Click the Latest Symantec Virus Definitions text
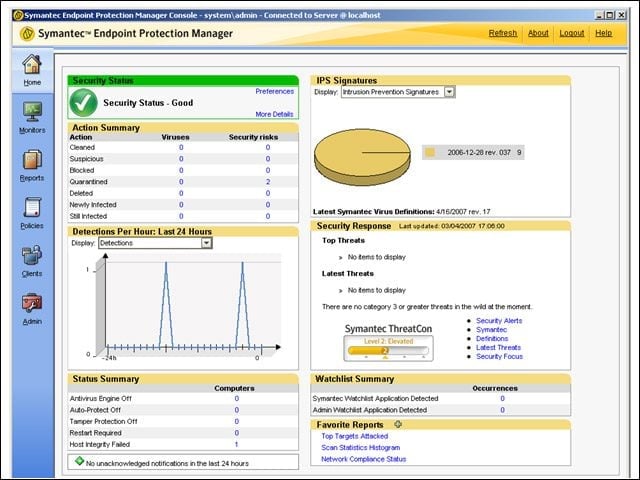This screenshot has width=640, height=480. [x=402, y=211]
